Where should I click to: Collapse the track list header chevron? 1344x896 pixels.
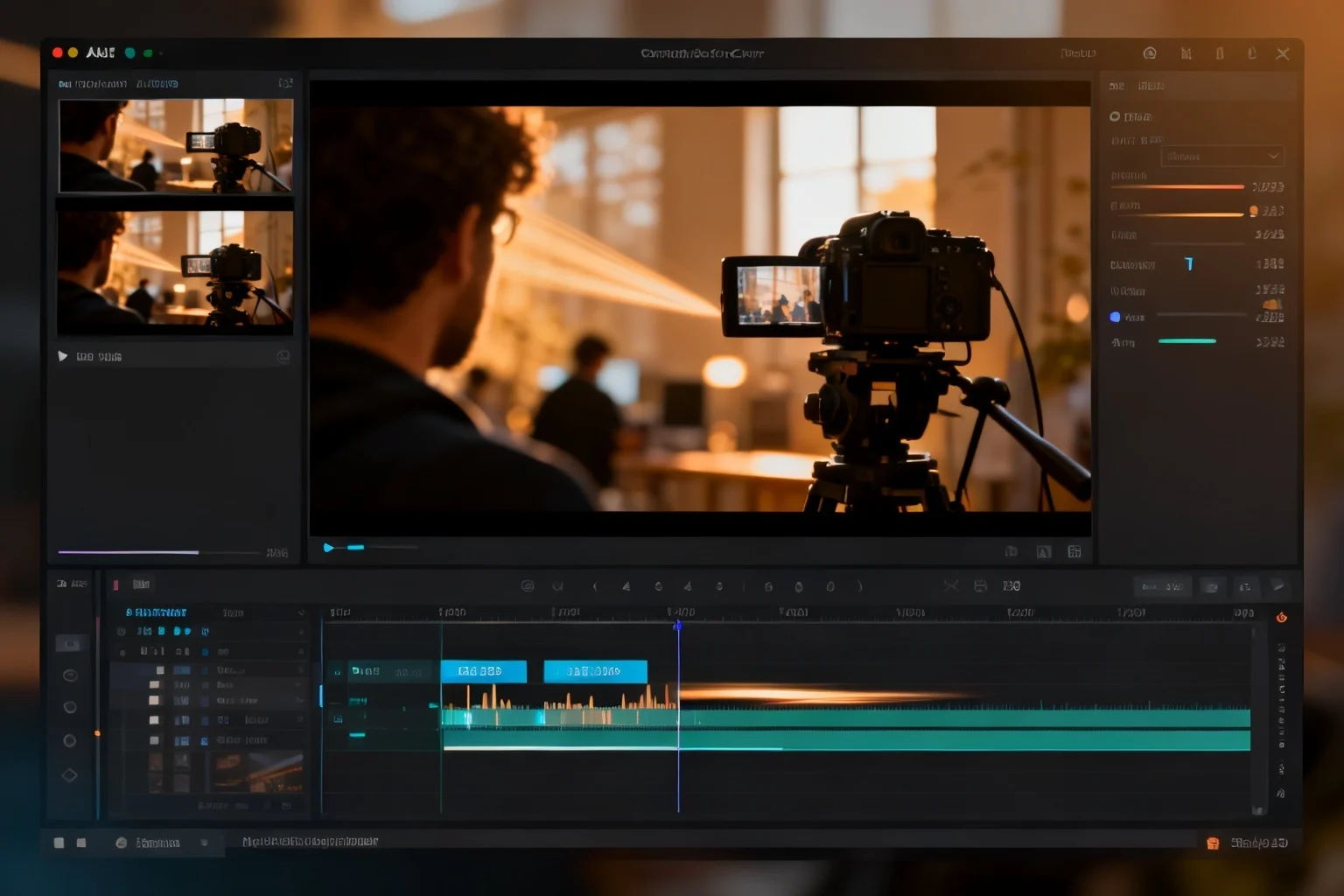302,612
